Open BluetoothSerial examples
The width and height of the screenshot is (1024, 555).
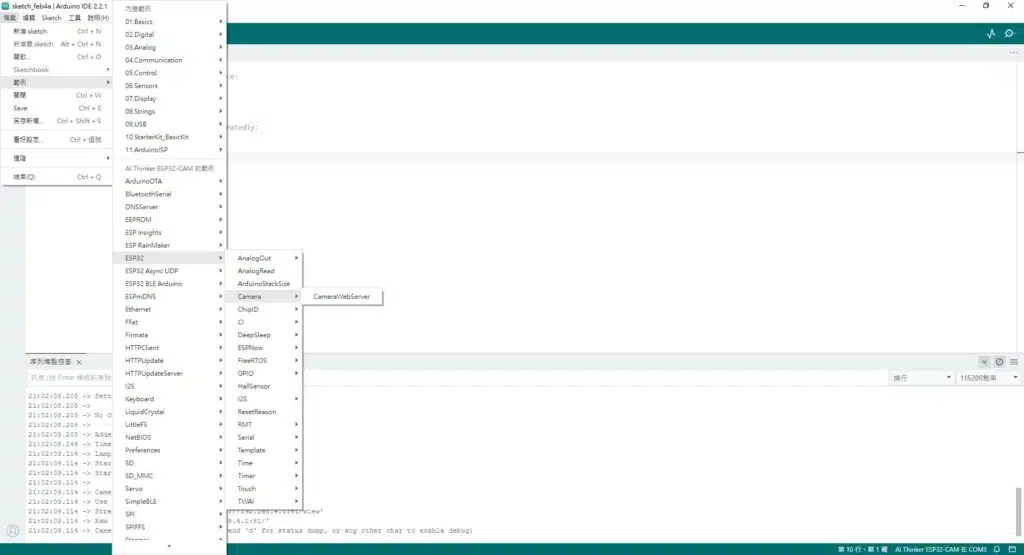[170, 194]
